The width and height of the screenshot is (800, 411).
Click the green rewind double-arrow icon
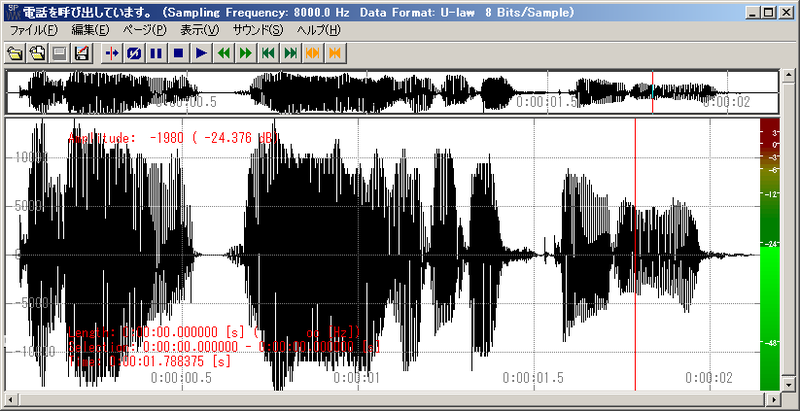point(223,52)
